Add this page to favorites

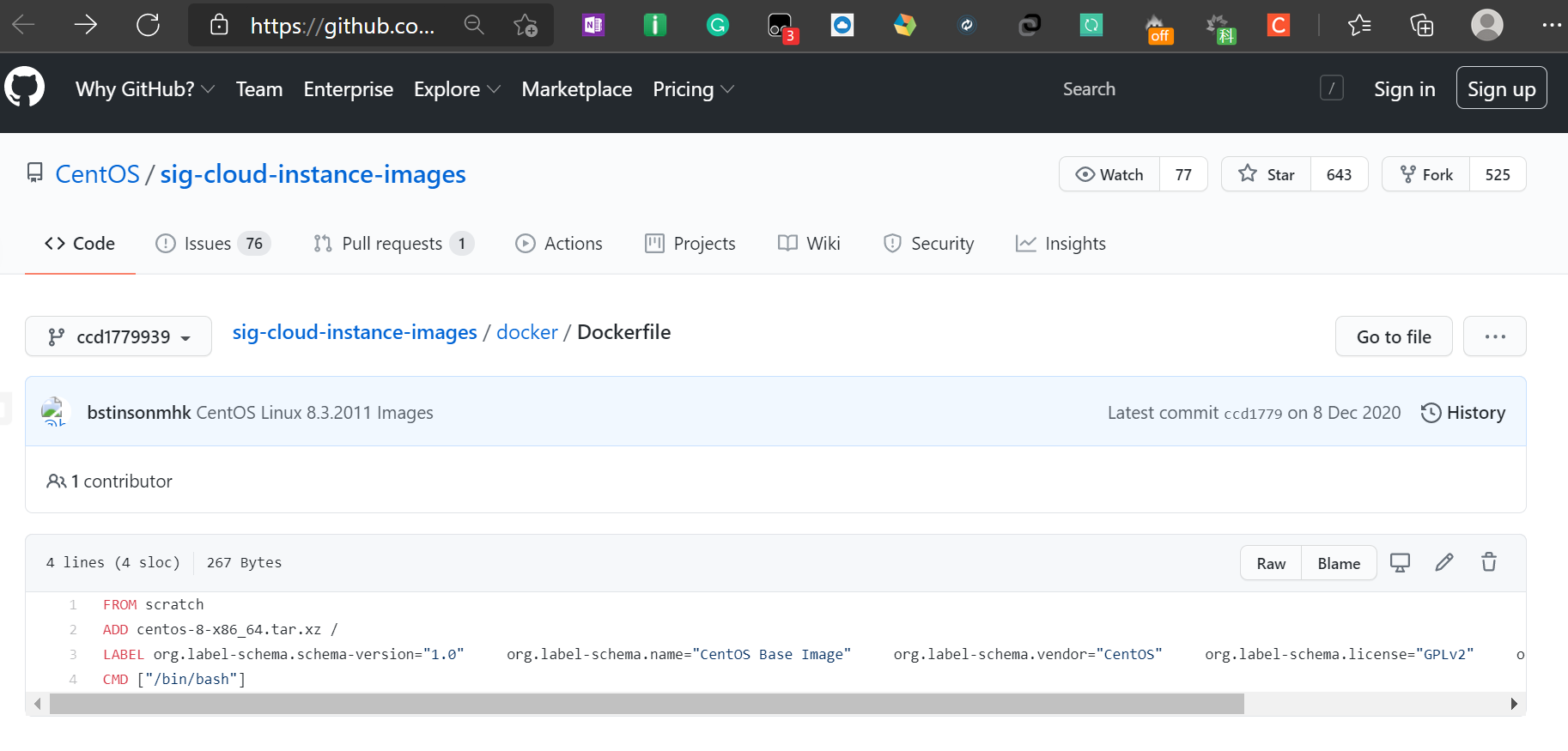525,25
